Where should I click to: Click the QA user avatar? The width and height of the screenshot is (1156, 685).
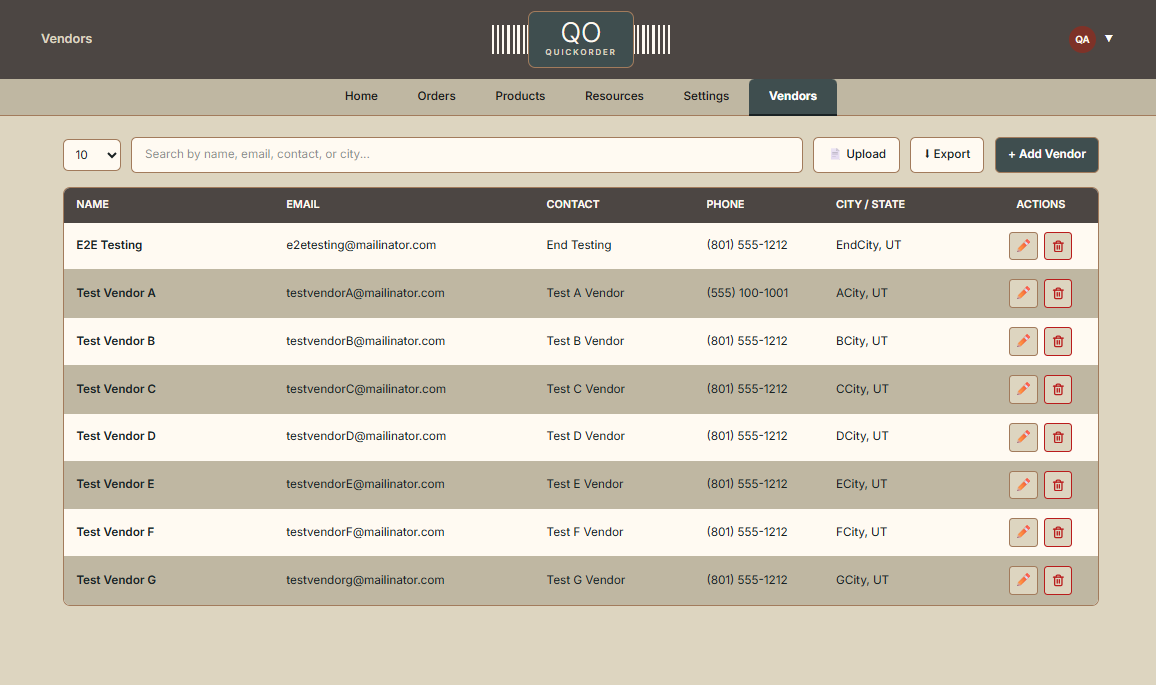pos(1082,39)
